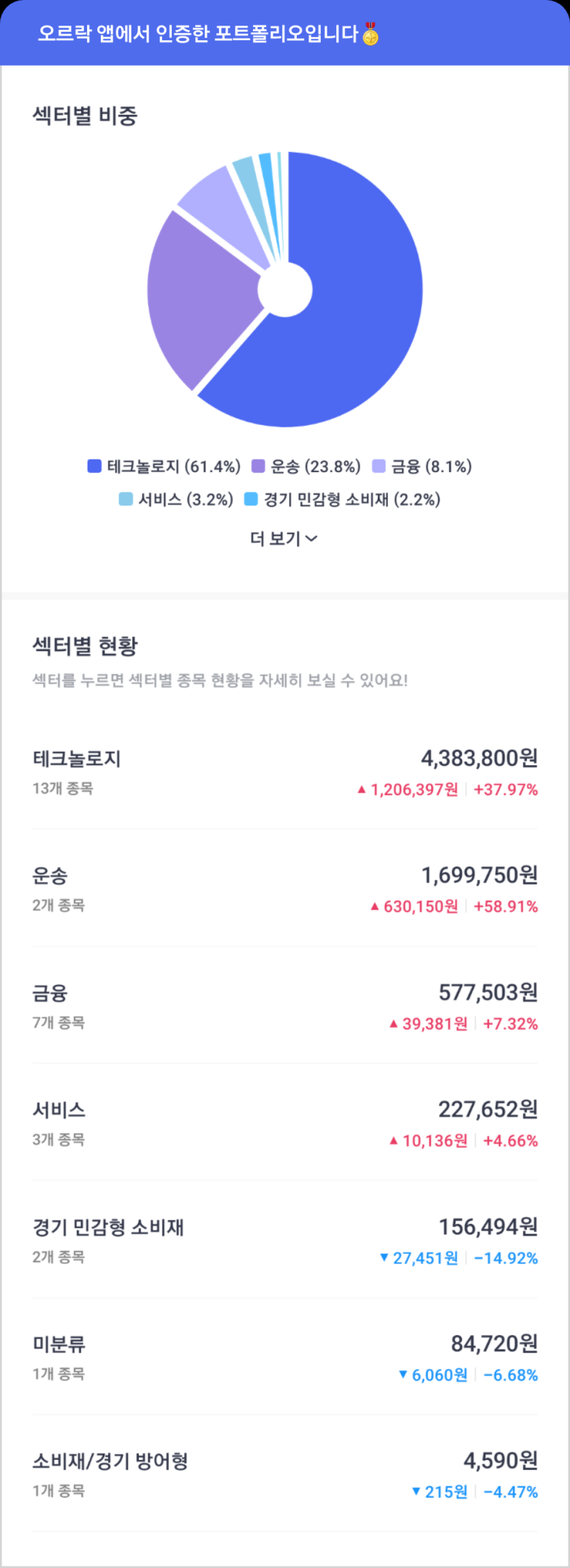The image size is (570, 1568).
Task: Click the 경기 민감형 소비재 legend square
Action: 251,499
